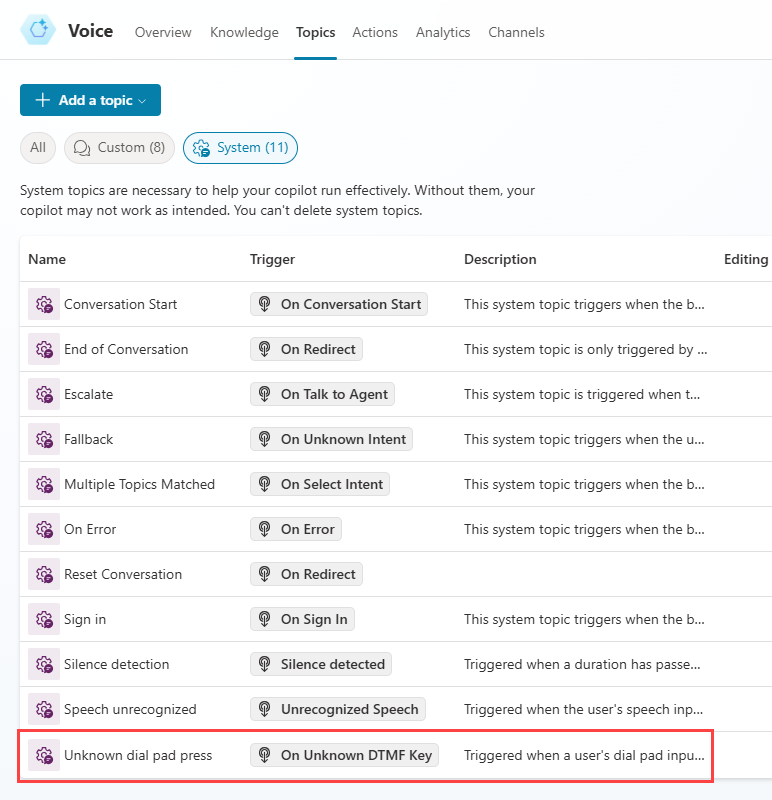Click the On Sign In trigger badge
Image resolution: width=772 pixels, height=800 pixels.
coord(302,619)
